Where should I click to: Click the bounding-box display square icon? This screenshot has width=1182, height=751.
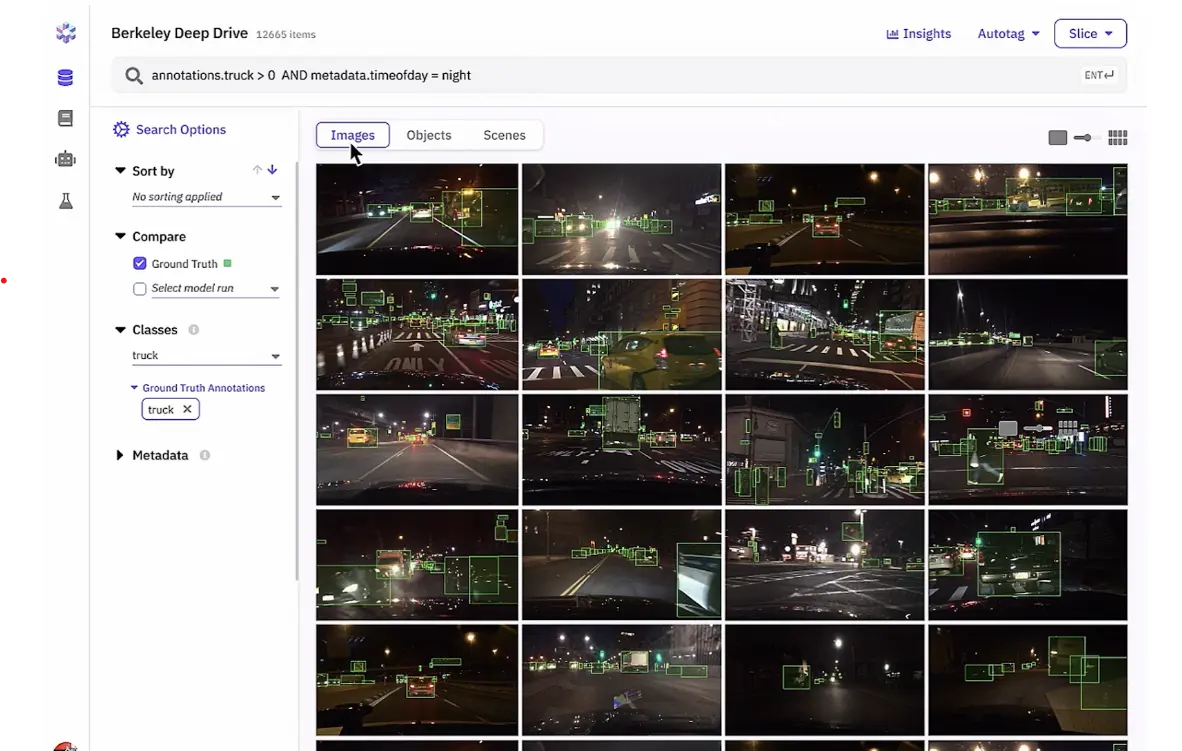pyautogui.click(x=1057, y=137)
